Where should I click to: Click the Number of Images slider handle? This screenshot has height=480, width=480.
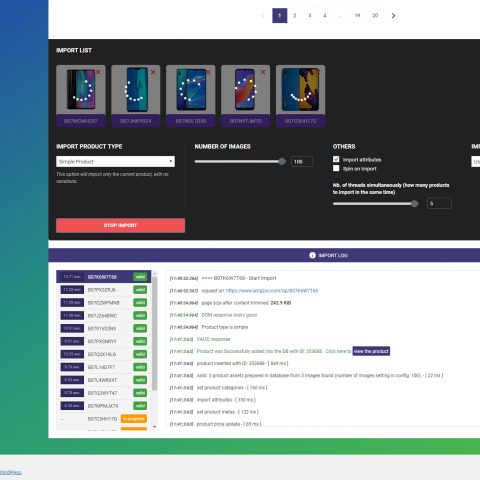[282, 162]
